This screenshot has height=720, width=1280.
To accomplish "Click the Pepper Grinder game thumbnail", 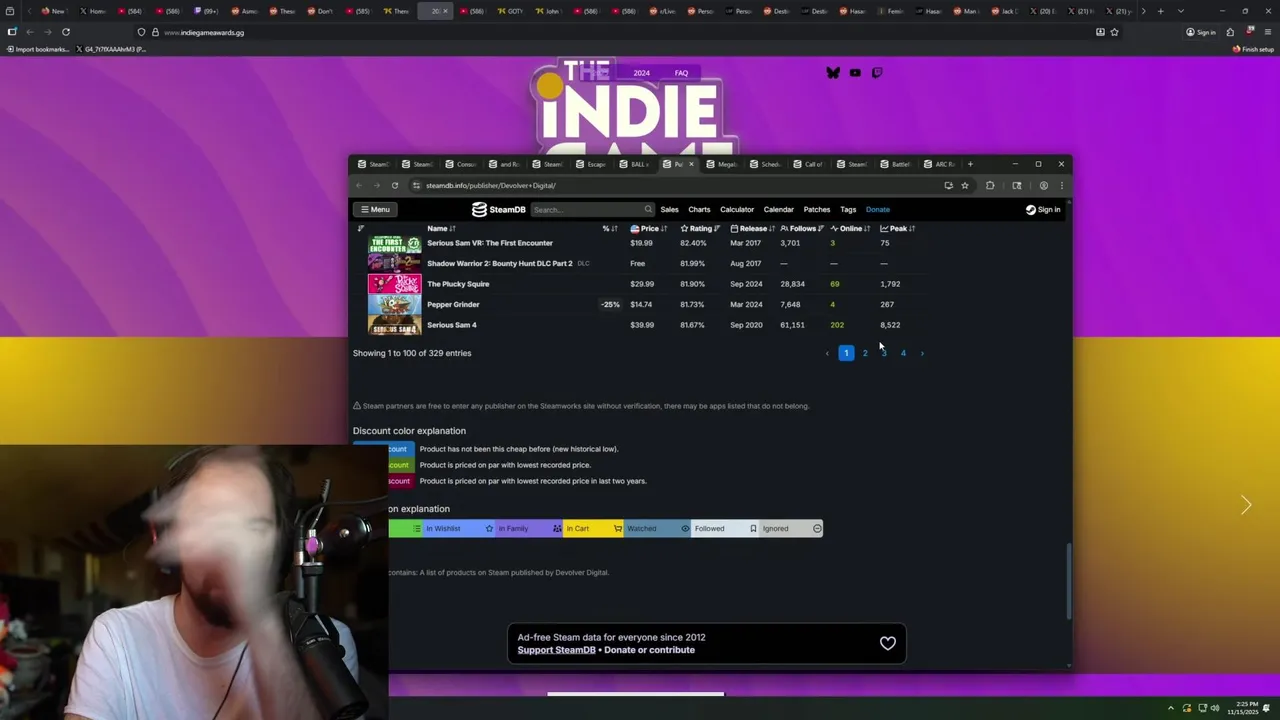I will pos(394,304).
